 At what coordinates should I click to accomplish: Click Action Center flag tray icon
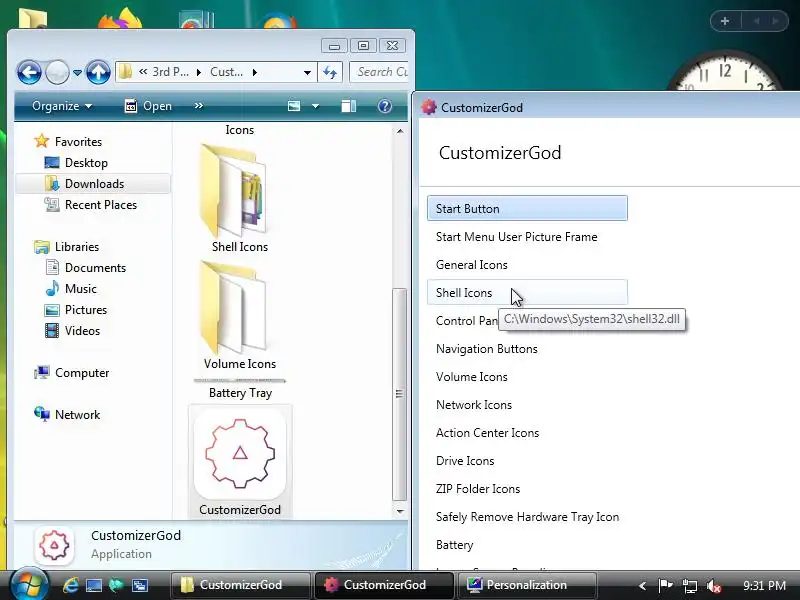tap(665, 585)
